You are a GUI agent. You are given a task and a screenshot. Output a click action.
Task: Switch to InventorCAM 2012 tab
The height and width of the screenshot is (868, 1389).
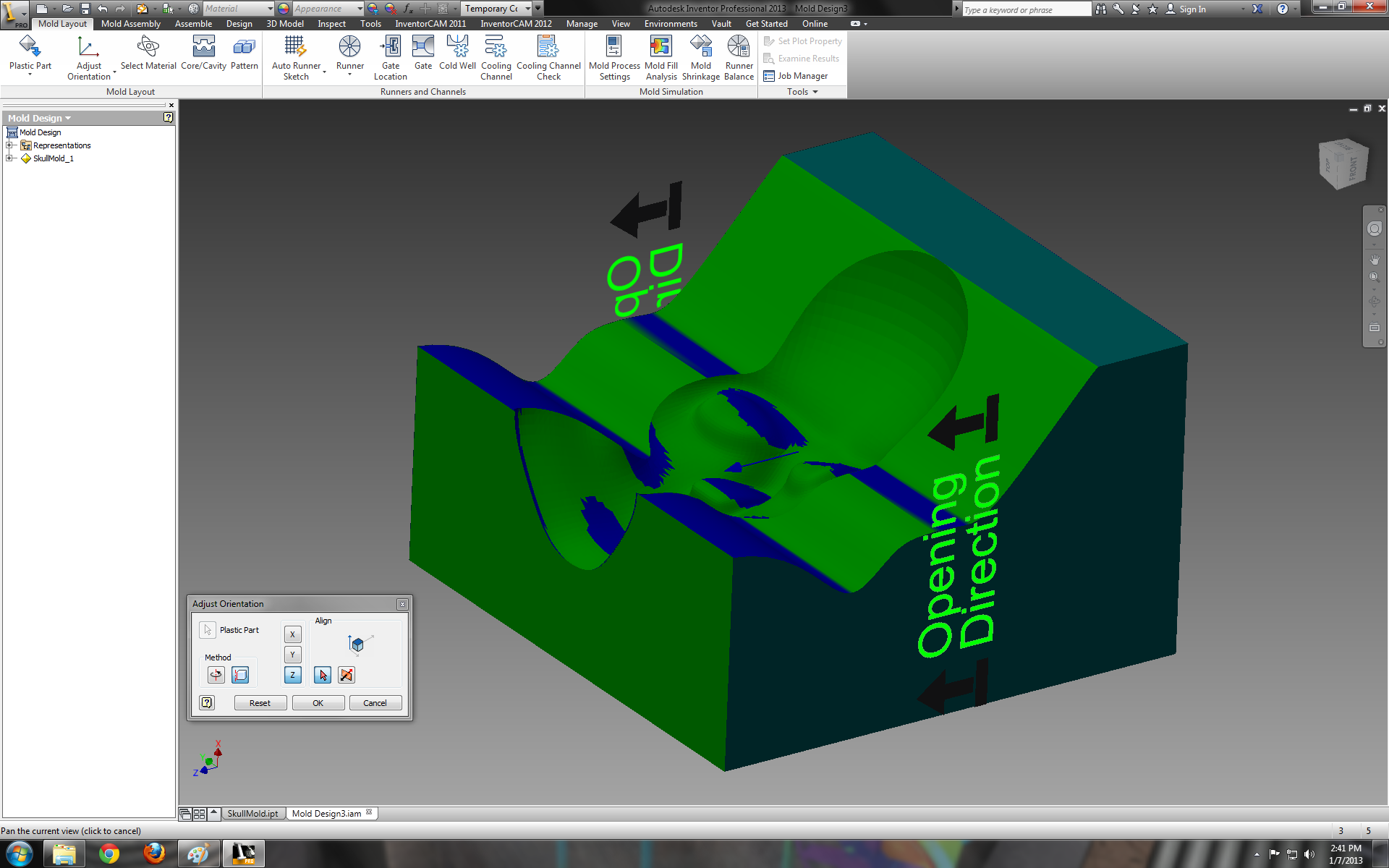516,24
